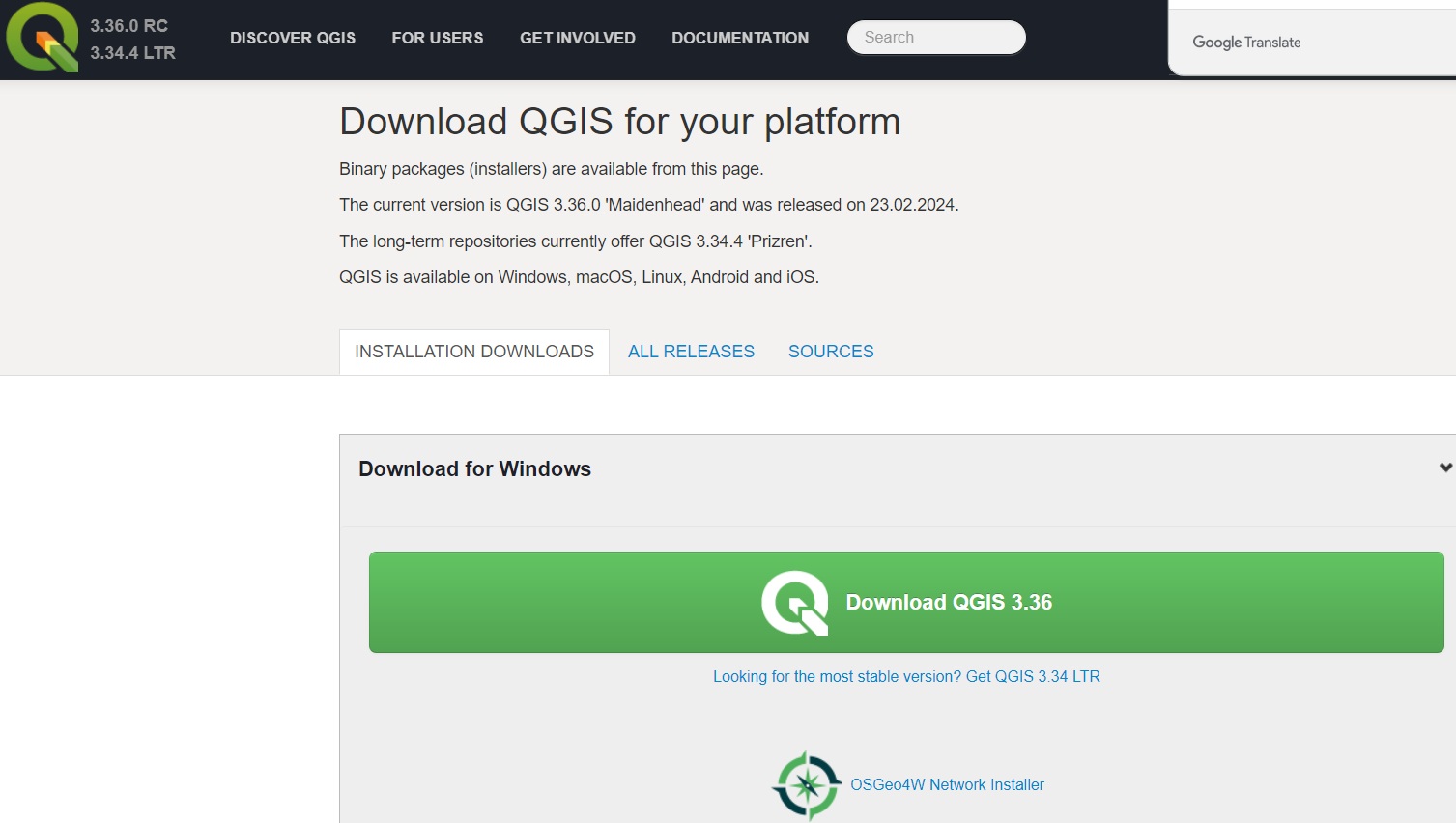The width and height of the screenshot is (1456, 823).
Task: Click the line listing Windows, macOS, Linux, Android
Action: pyautogui.click(x=579, y=277)
